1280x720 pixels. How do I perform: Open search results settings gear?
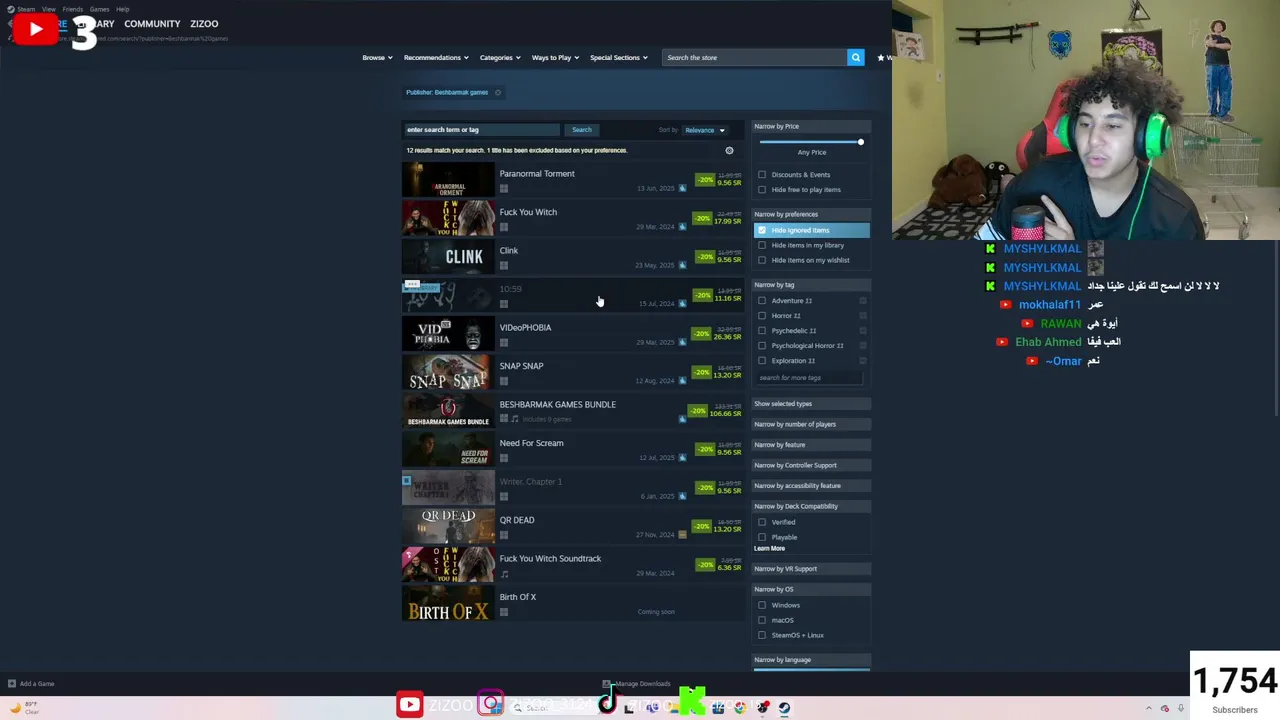point(729,150)
